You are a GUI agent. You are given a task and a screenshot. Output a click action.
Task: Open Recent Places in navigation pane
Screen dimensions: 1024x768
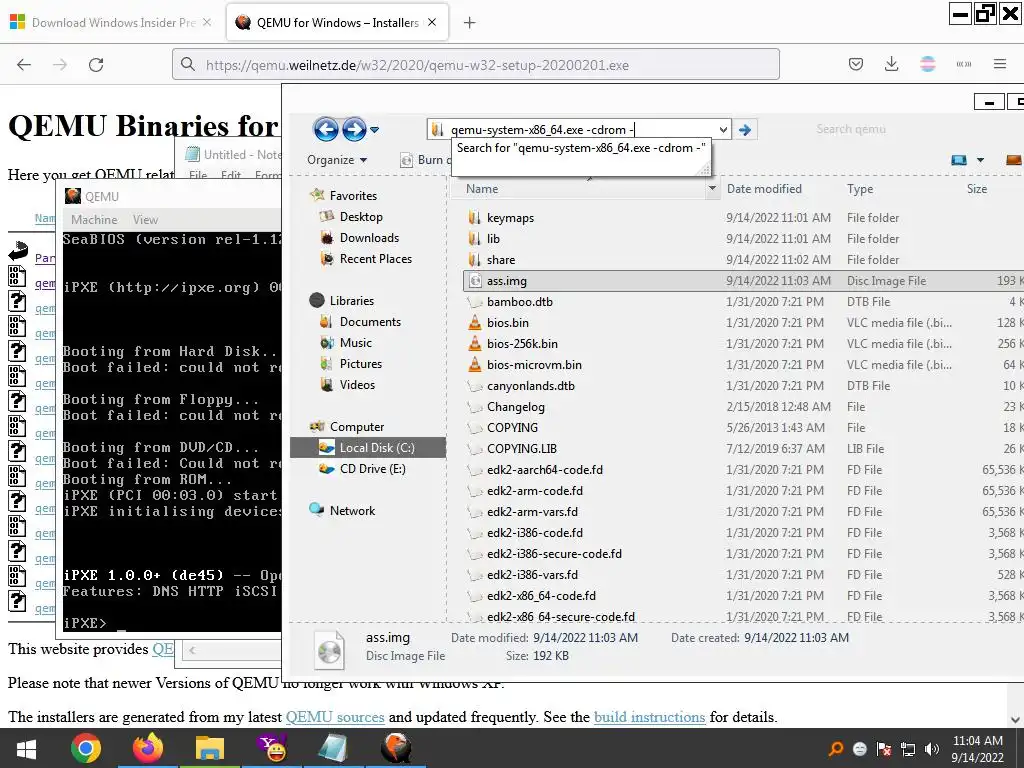coord(376,259)
